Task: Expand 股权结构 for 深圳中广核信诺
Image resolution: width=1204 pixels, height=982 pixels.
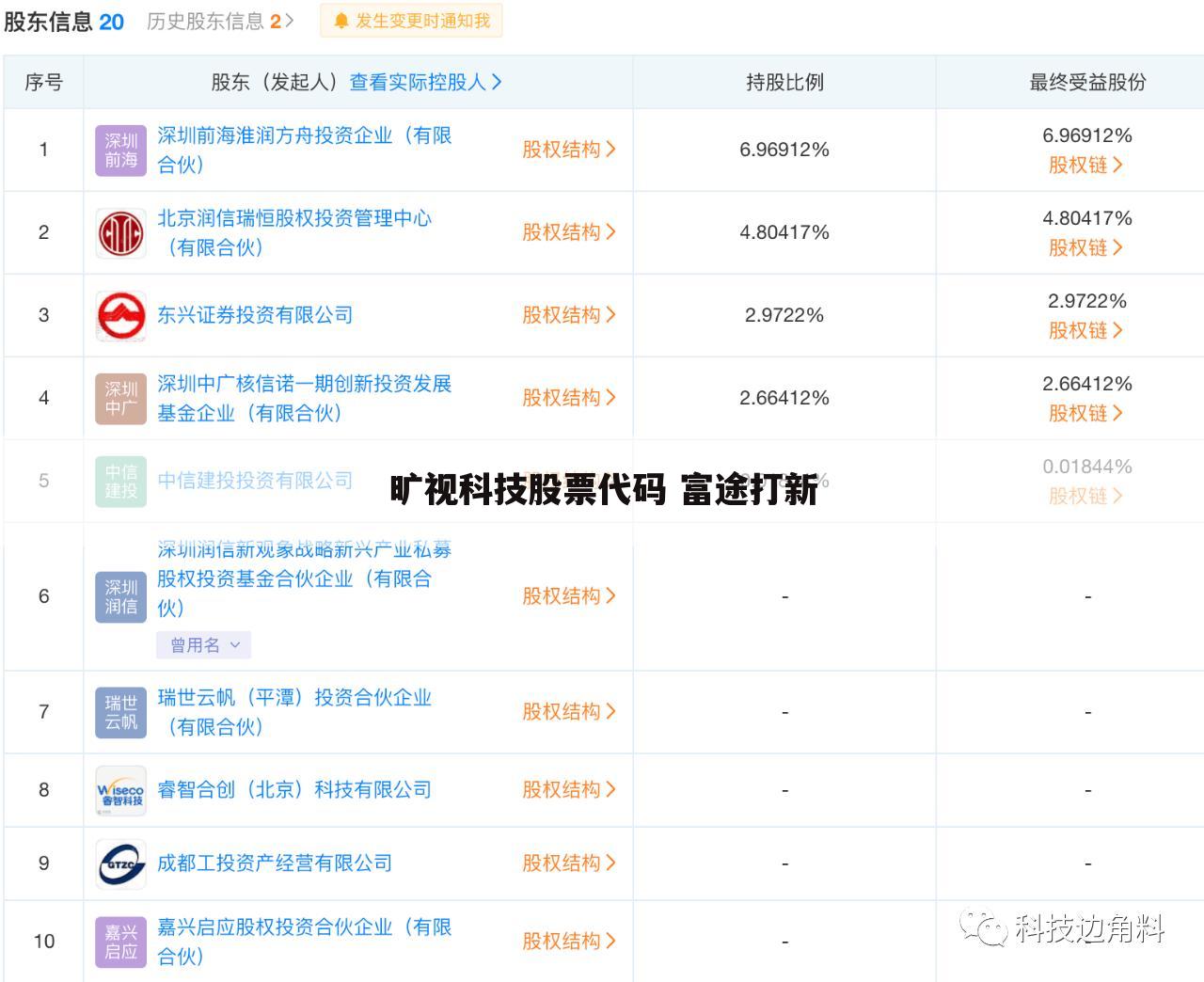Action: [569, 398]
